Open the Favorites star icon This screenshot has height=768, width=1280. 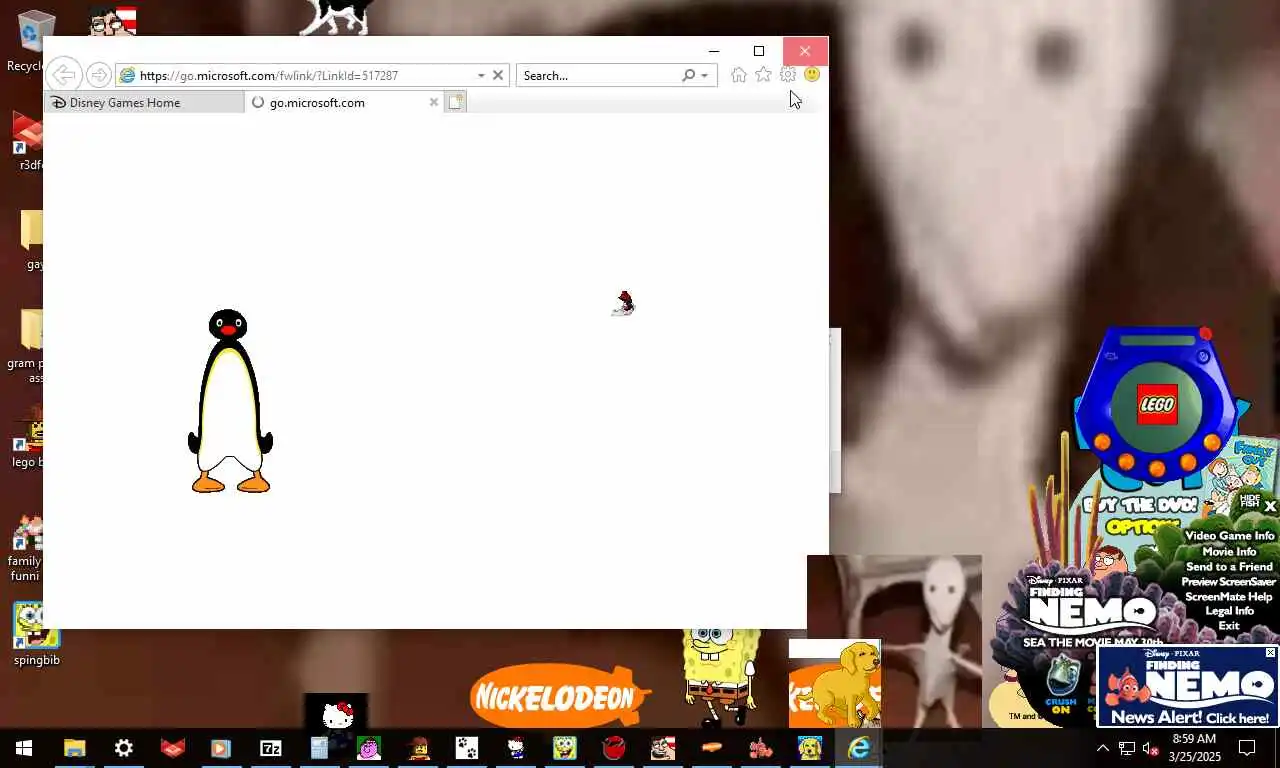pyautogui.click(x=763, y=75)
